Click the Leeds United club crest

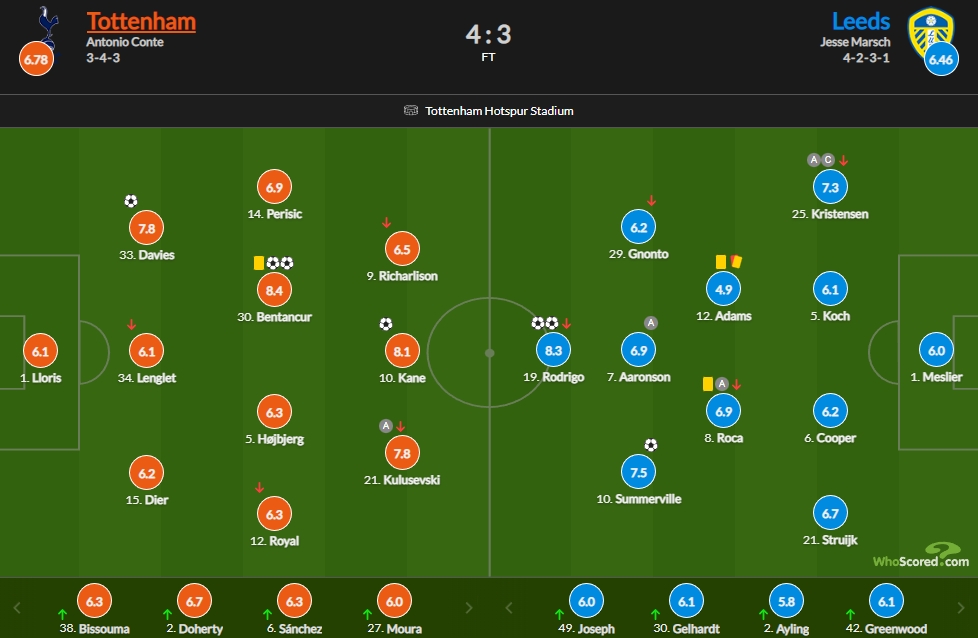[x=931, y=31]
